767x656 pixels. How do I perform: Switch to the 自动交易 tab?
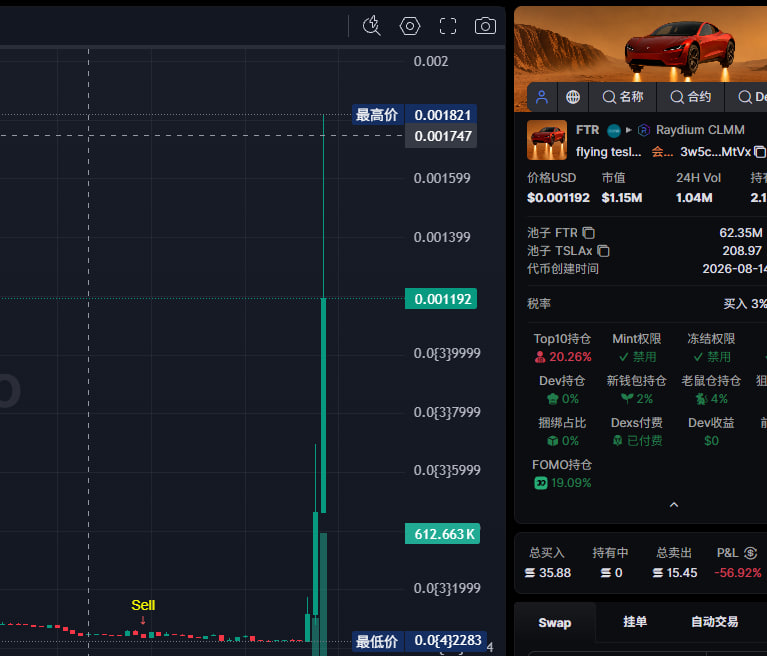pyautogui.click(x=714, y=622)
